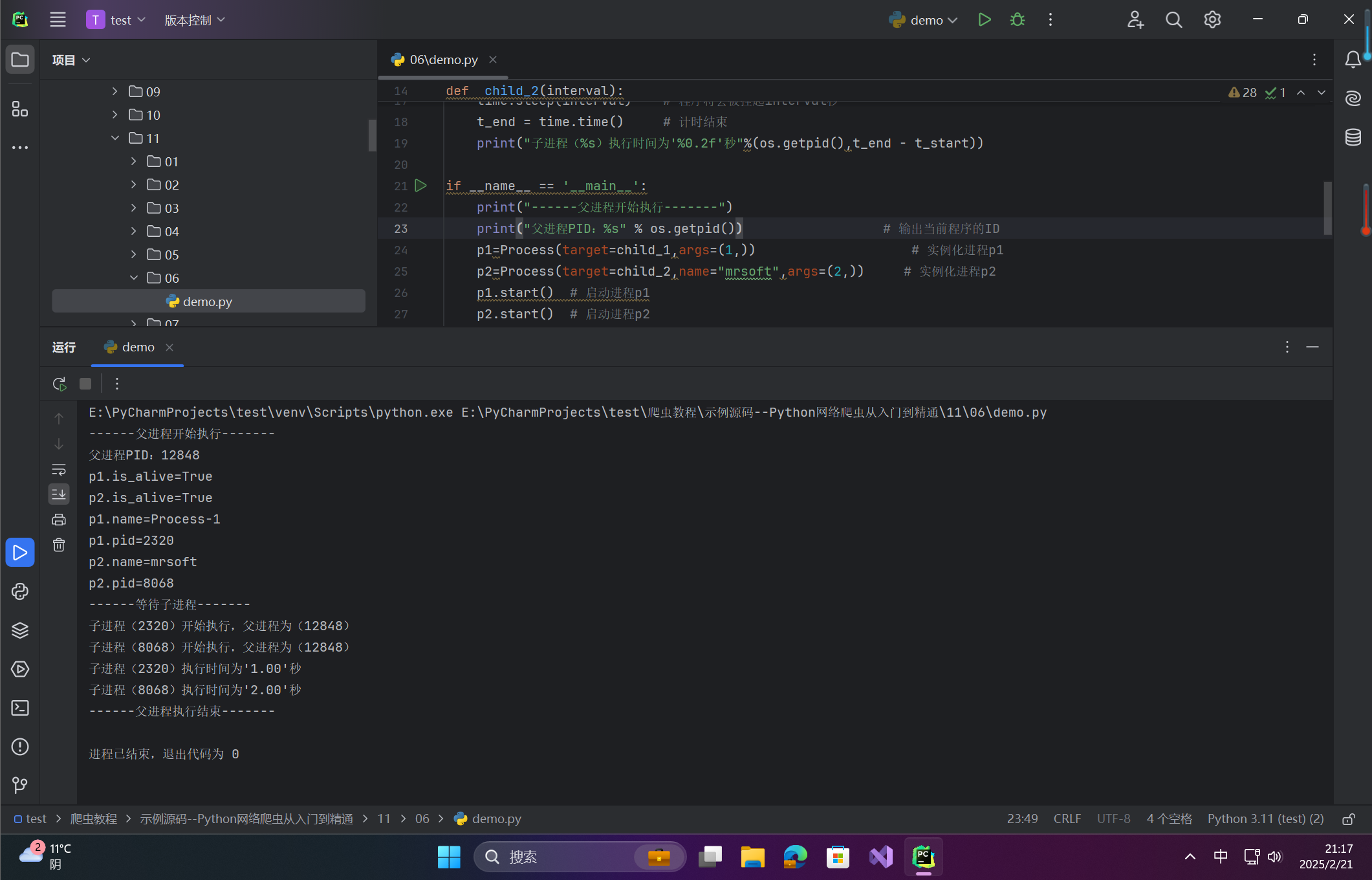This screenshot has height=880, width=1372.
Task: Expand folder 09 in the project tree
Action: 115,91
